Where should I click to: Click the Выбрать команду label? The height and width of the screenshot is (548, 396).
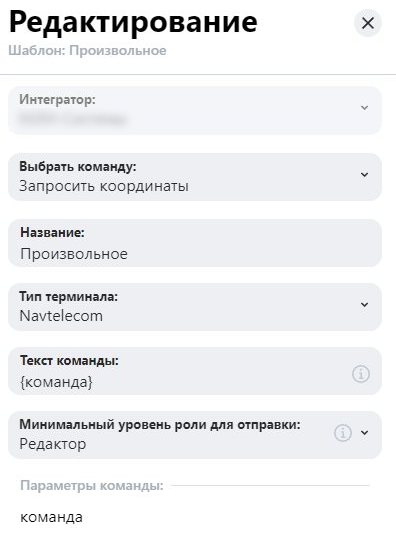(78, 166)
